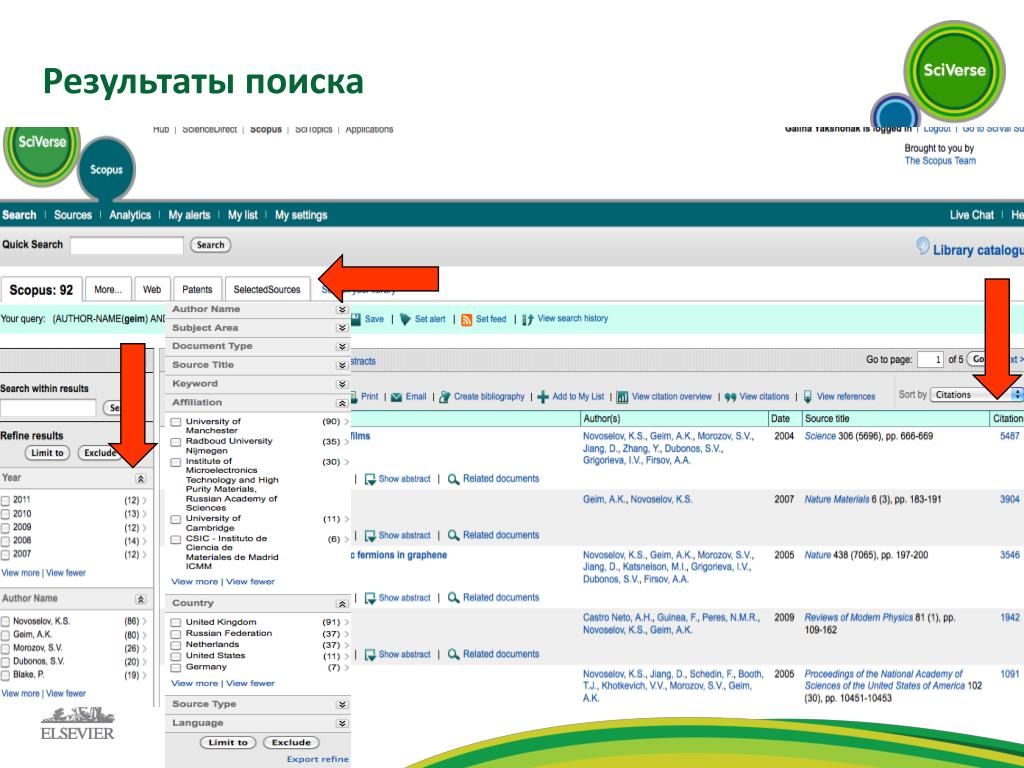Viewport: 1024px width, 768px height.
Task: Open citation count 5487 link
Action: click(x=1010, y=436)
